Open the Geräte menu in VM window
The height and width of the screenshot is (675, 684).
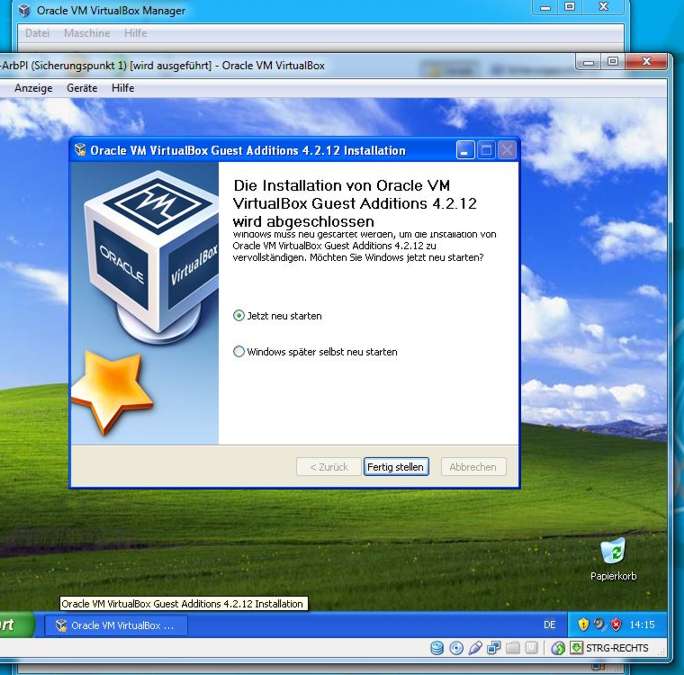click(82, 88)
